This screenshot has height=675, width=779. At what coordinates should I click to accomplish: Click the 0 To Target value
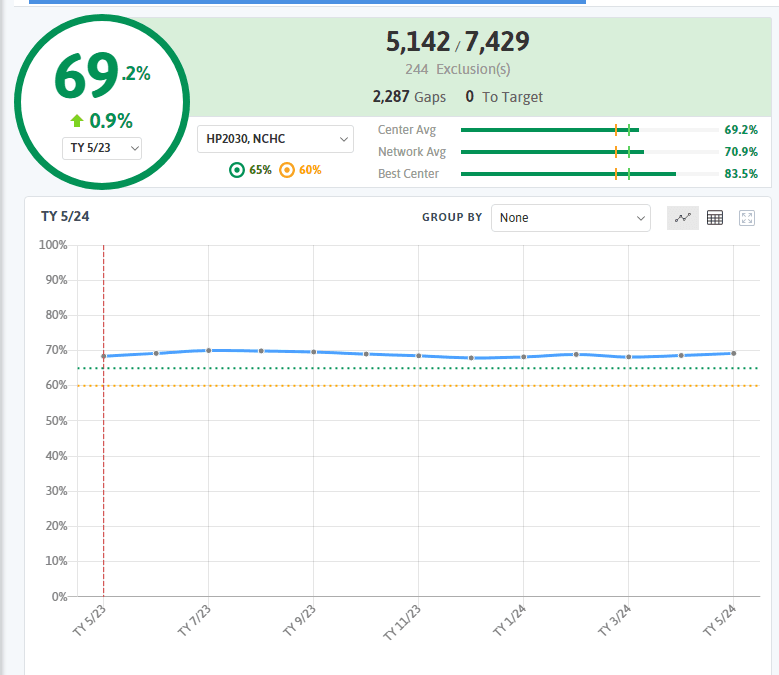click(504, 97)
